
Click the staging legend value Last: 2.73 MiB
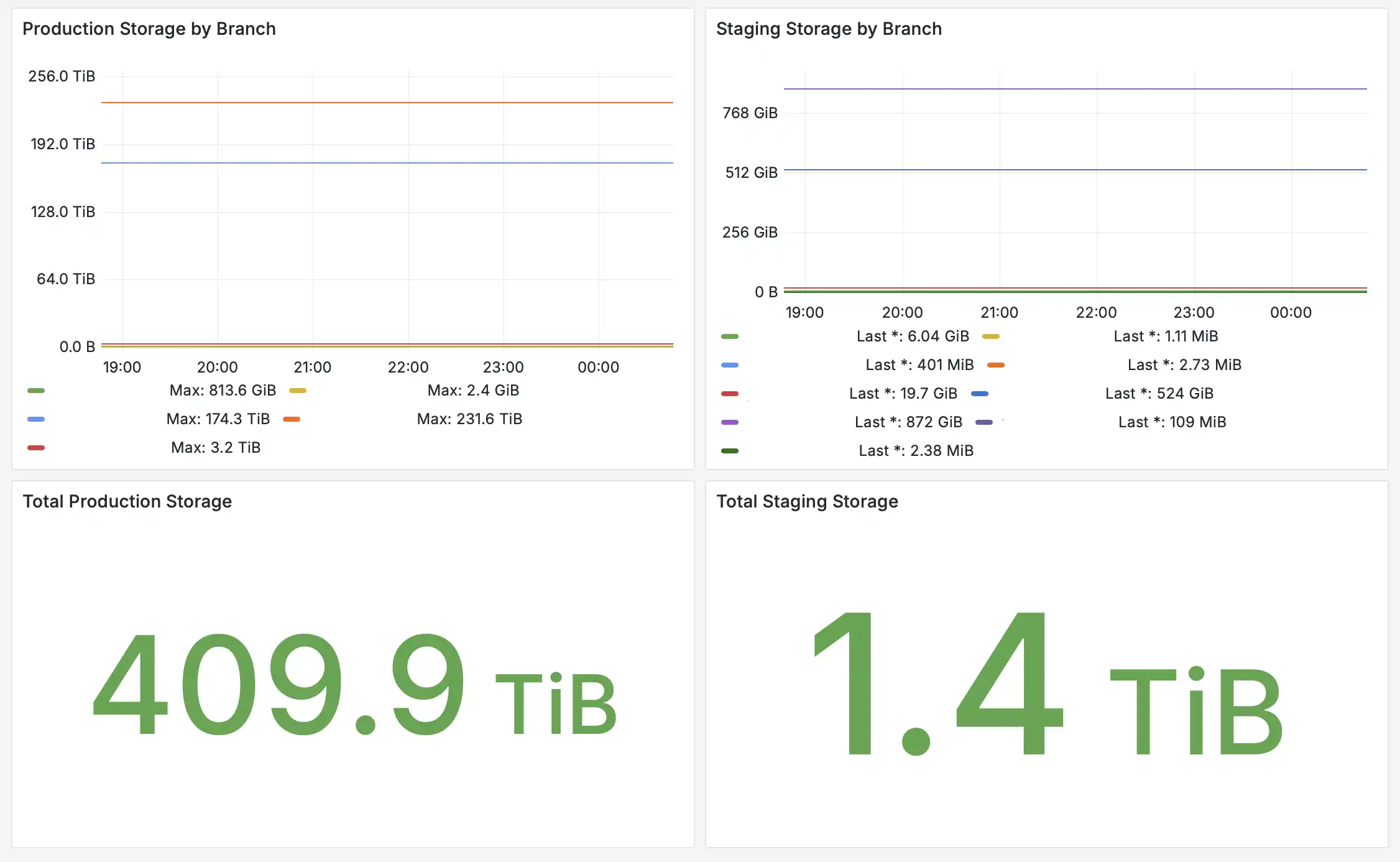[x=1184, y=365]
